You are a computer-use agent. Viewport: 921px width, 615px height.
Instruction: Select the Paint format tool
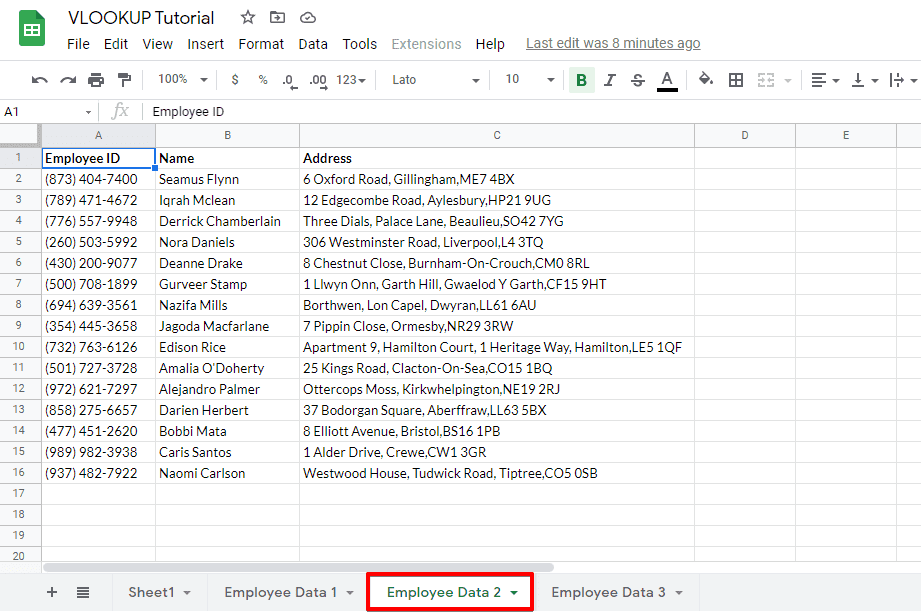click(x=124, y=78)
